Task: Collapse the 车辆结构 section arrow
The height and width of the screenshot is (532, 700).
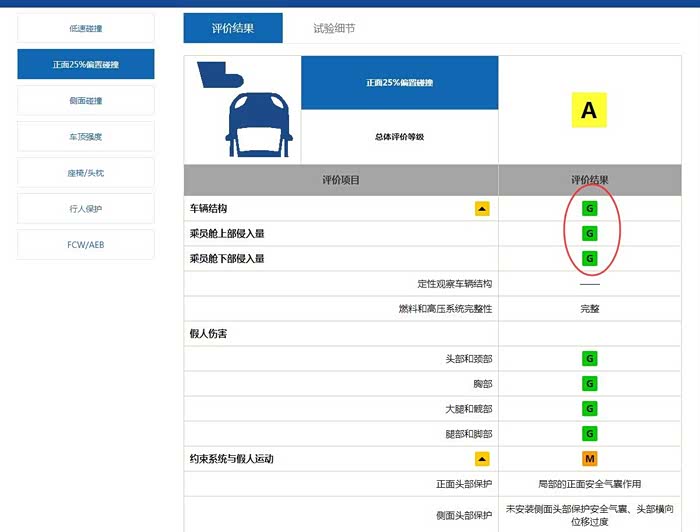Action: 482,208
